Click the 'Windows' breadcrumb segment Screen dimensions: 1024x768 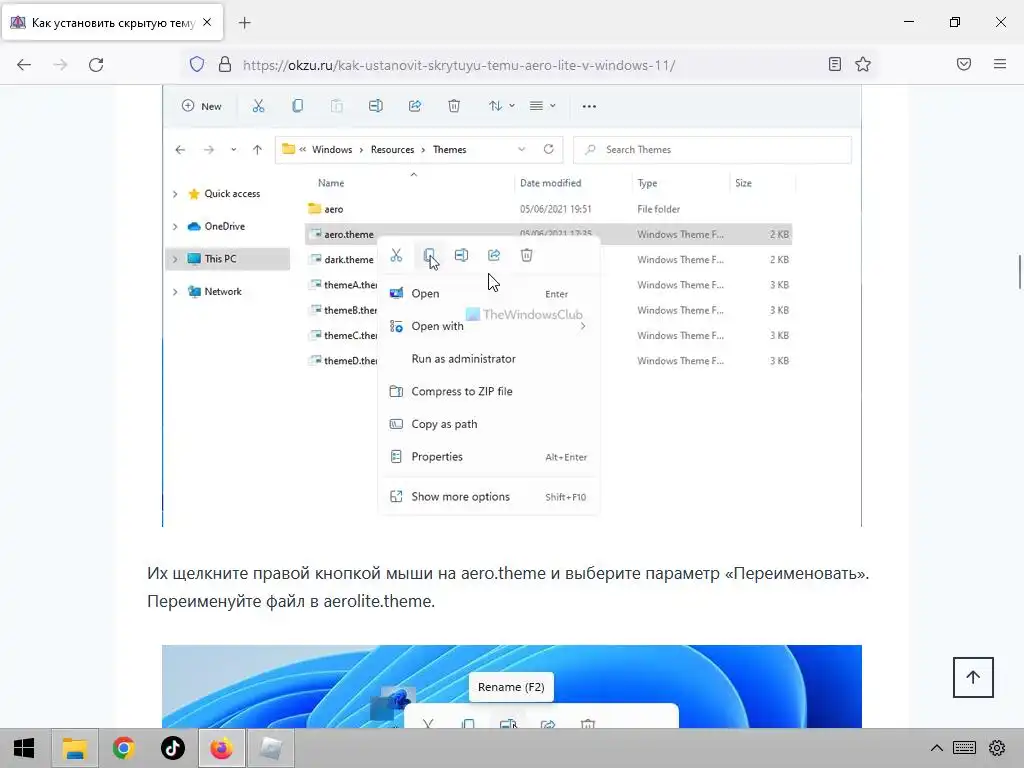pyautogui.click(x=332, y=150)
